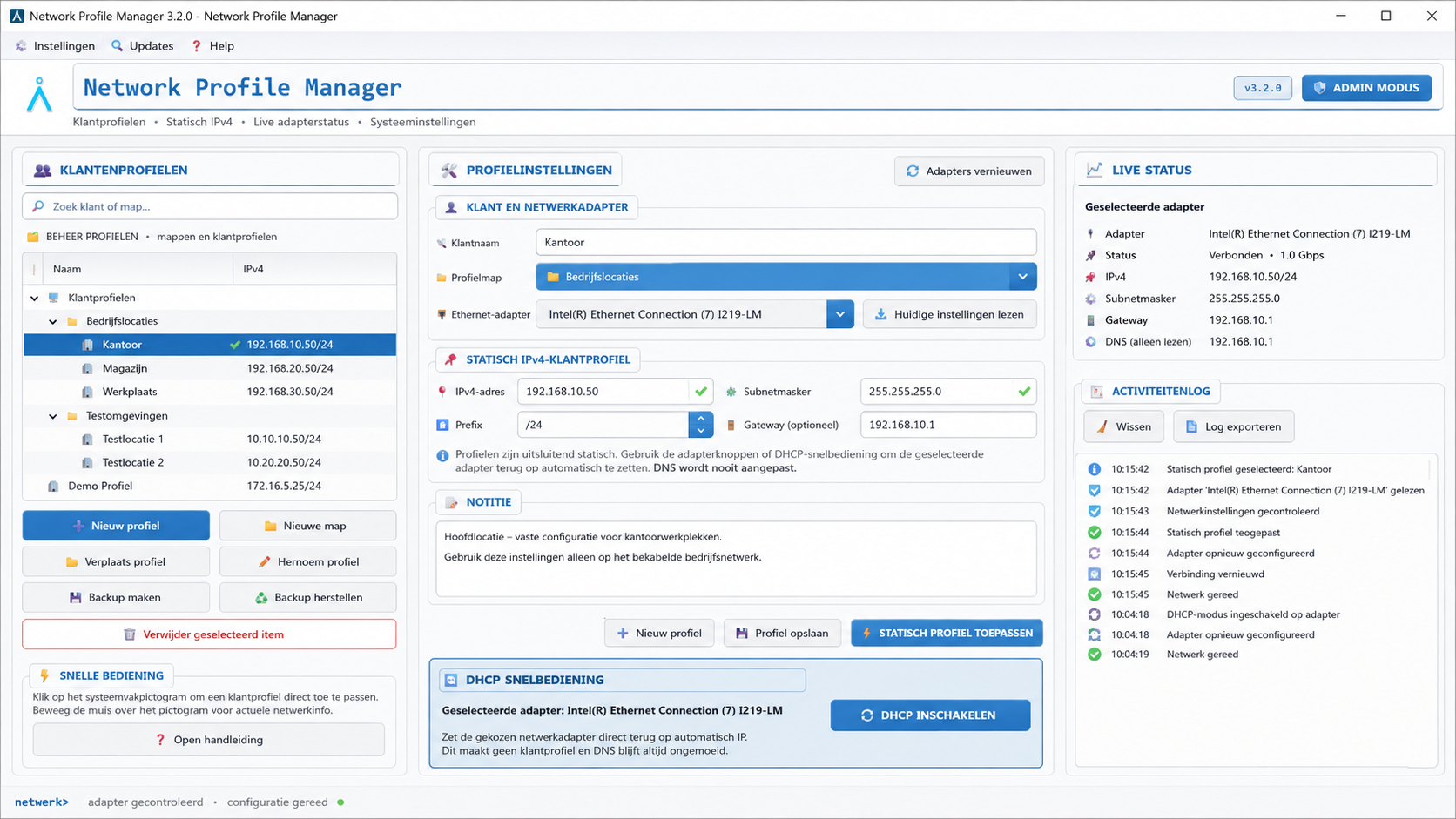Select the Demo Profiel entry
Screen dimensions: 1456x819
pos(210,486)
